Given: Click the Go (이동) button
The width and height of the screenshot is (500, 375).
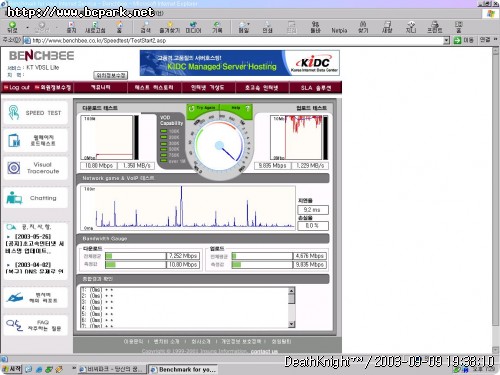Looking at the screenshot, I should click(x=464, y=40).
